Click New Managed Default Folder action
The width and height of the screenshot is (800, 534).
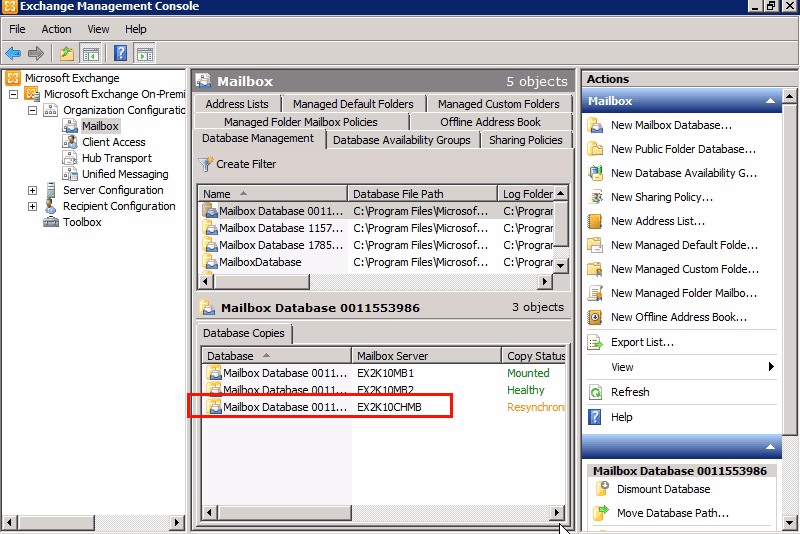(x=684, y=245)
